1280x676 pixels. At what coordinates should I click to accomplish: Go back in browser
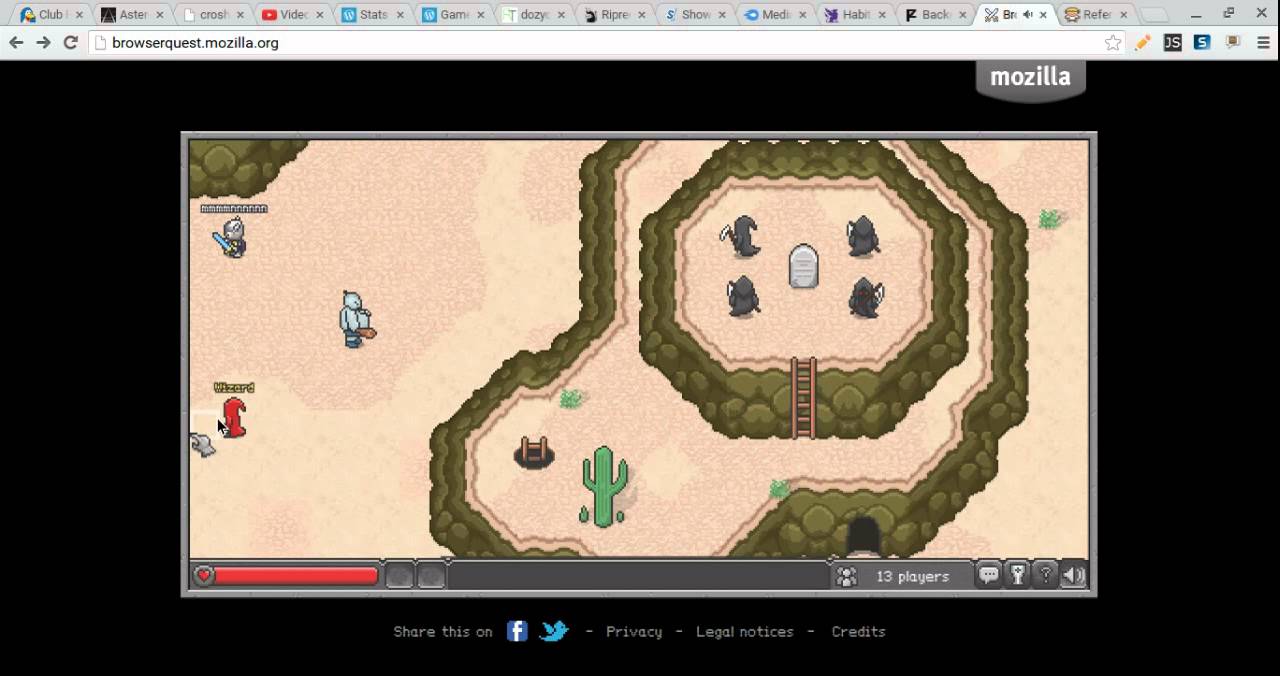(x=16, y=43)
